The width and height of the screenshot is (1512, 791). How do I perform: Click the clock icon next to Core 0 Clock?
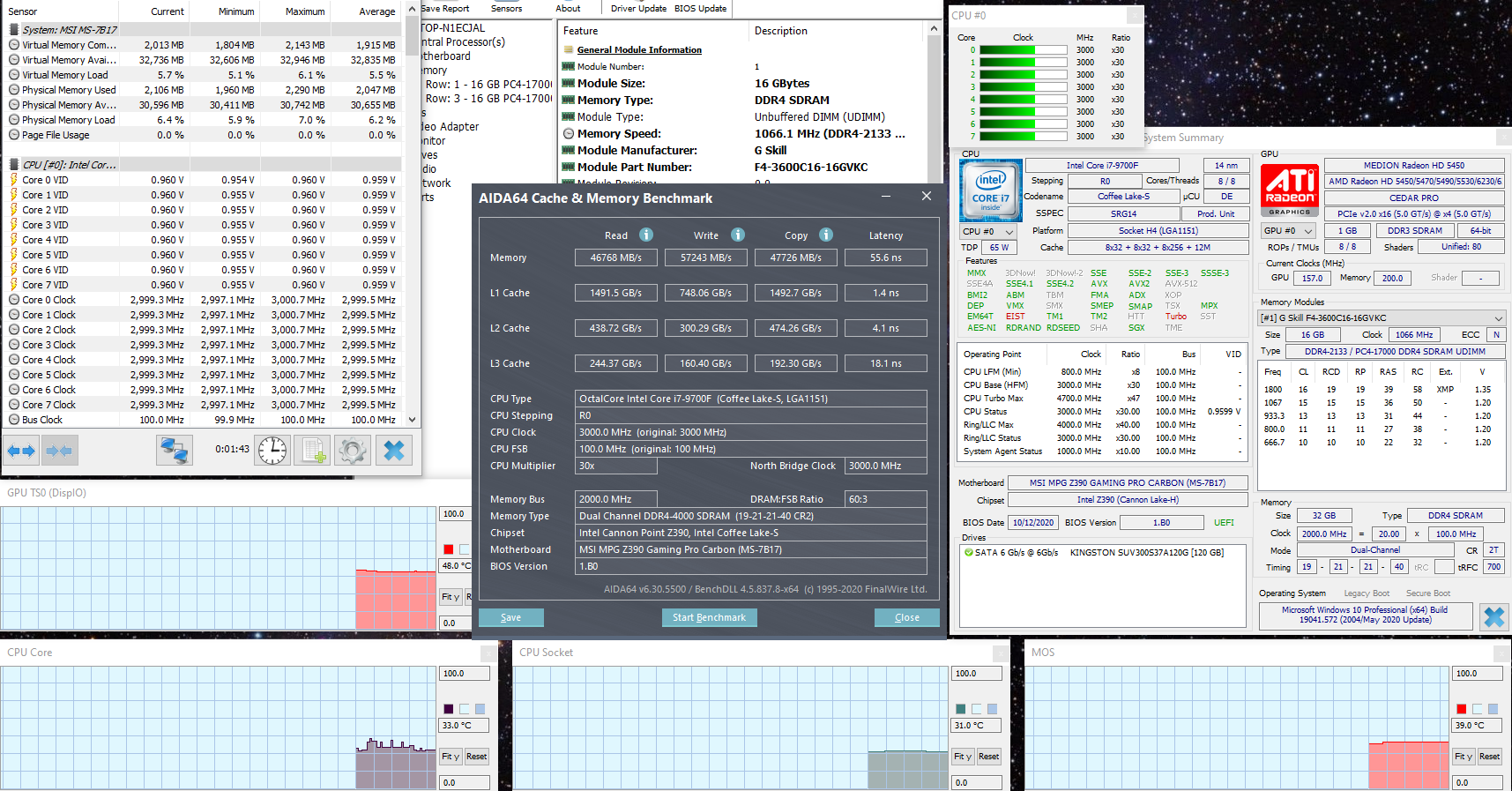coord(14,300)
